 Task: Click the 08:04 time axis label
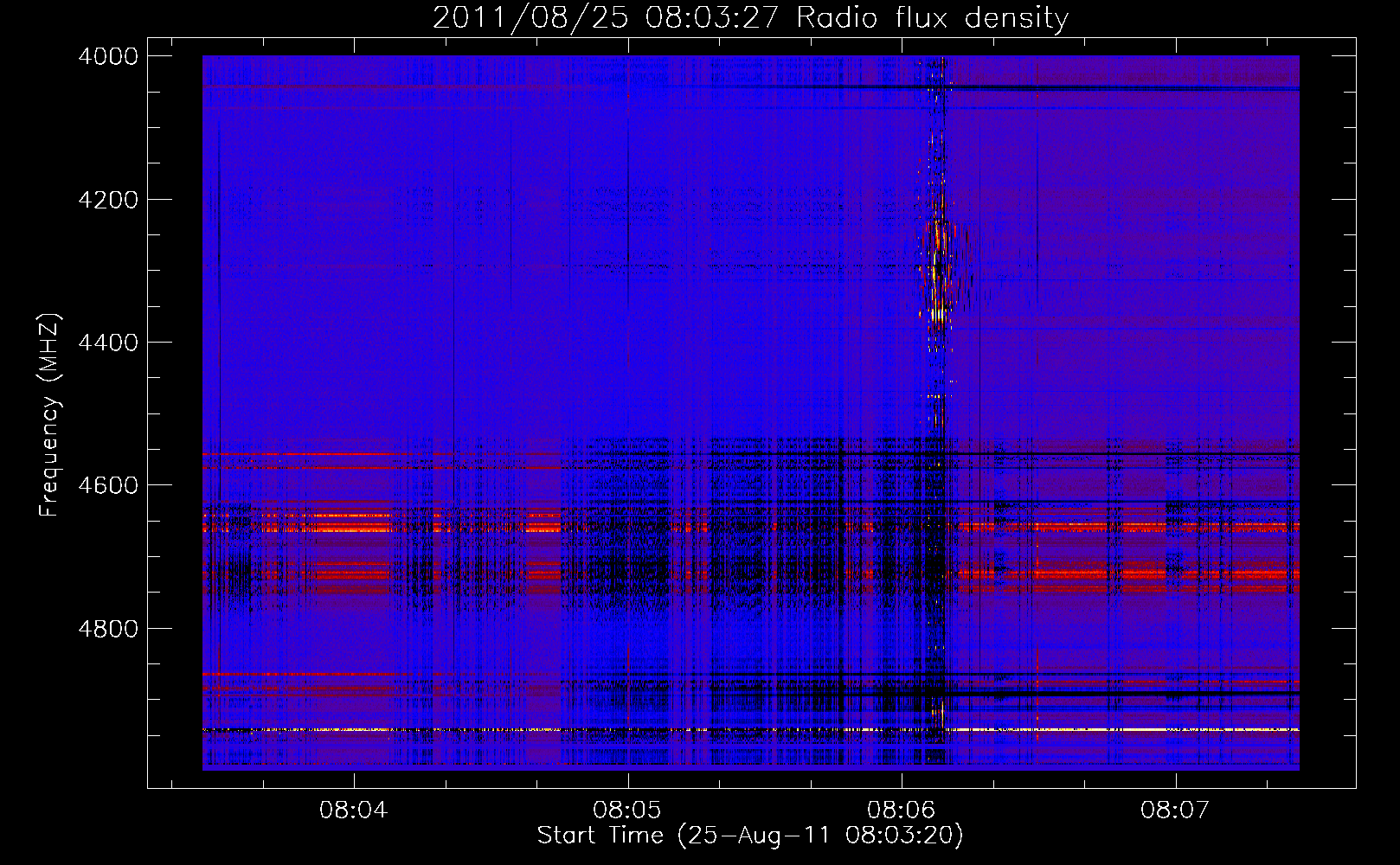[x=353, y=811]
